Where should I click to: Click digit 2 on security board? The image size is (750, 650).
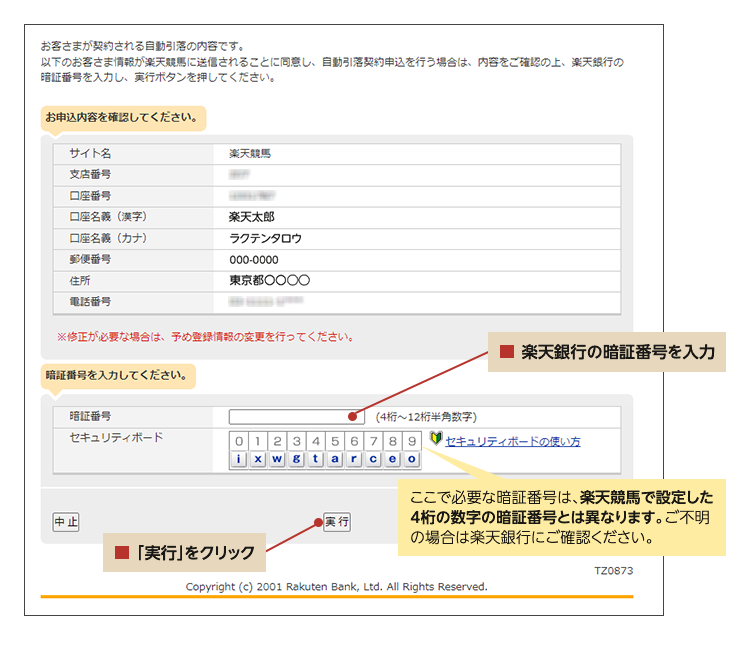(x=277, y=441)
